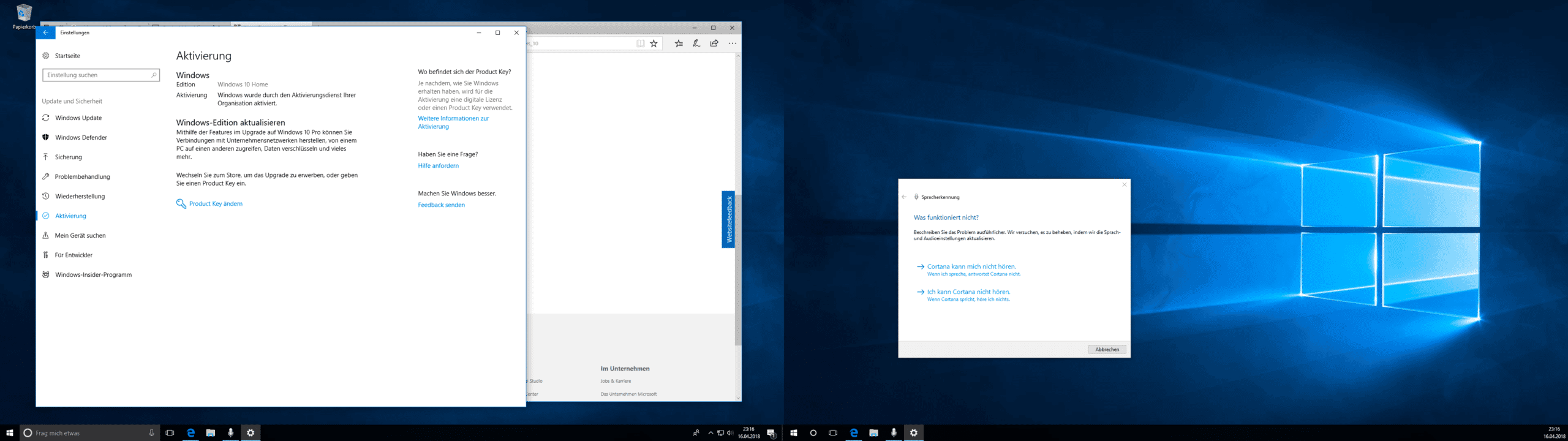
Task: Select Spracherkennung microphone app on left taskbar
Action: (230, 432)
